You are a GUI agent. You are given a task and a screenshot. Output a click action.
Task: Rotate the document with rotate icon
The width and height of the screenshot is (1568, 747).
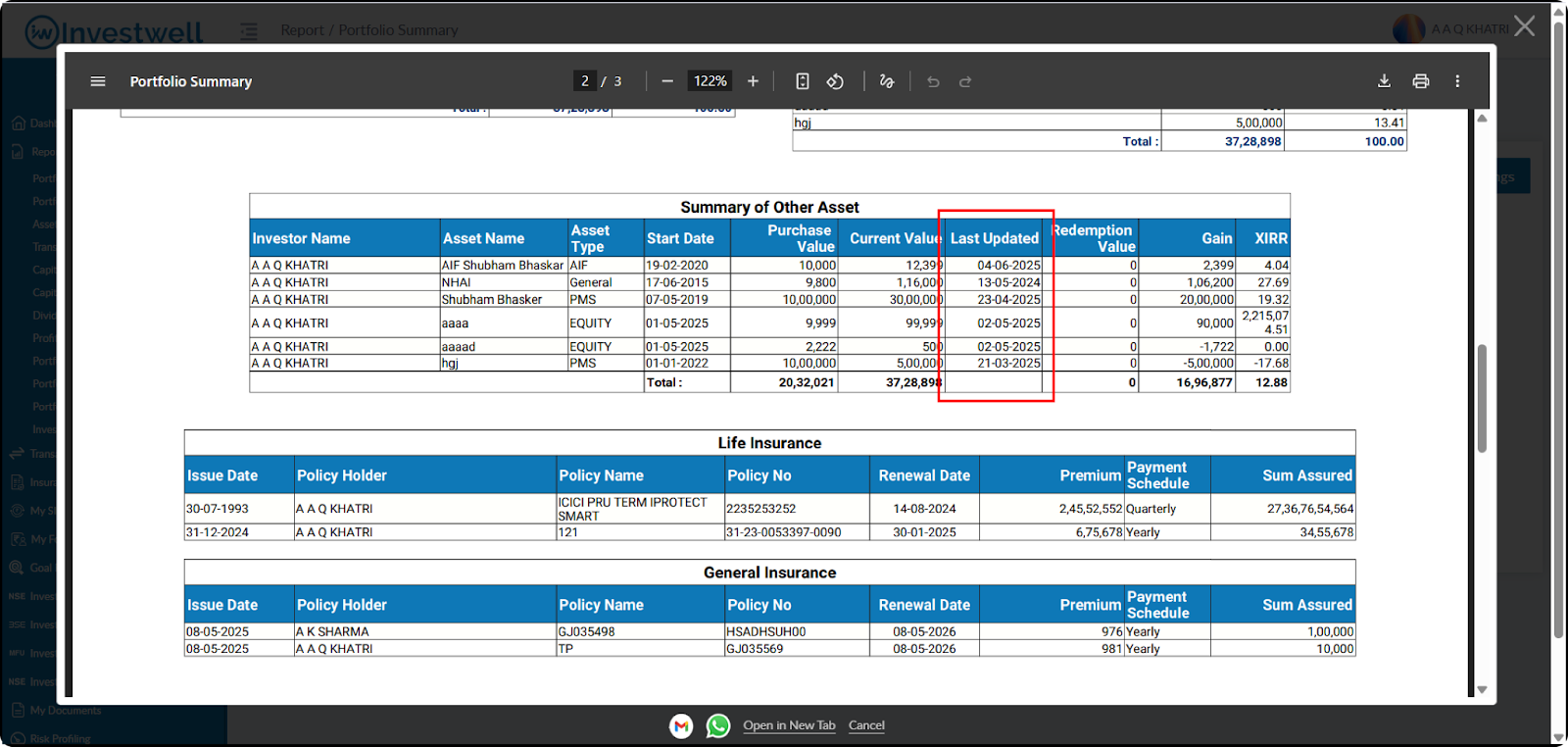(835, 81)
